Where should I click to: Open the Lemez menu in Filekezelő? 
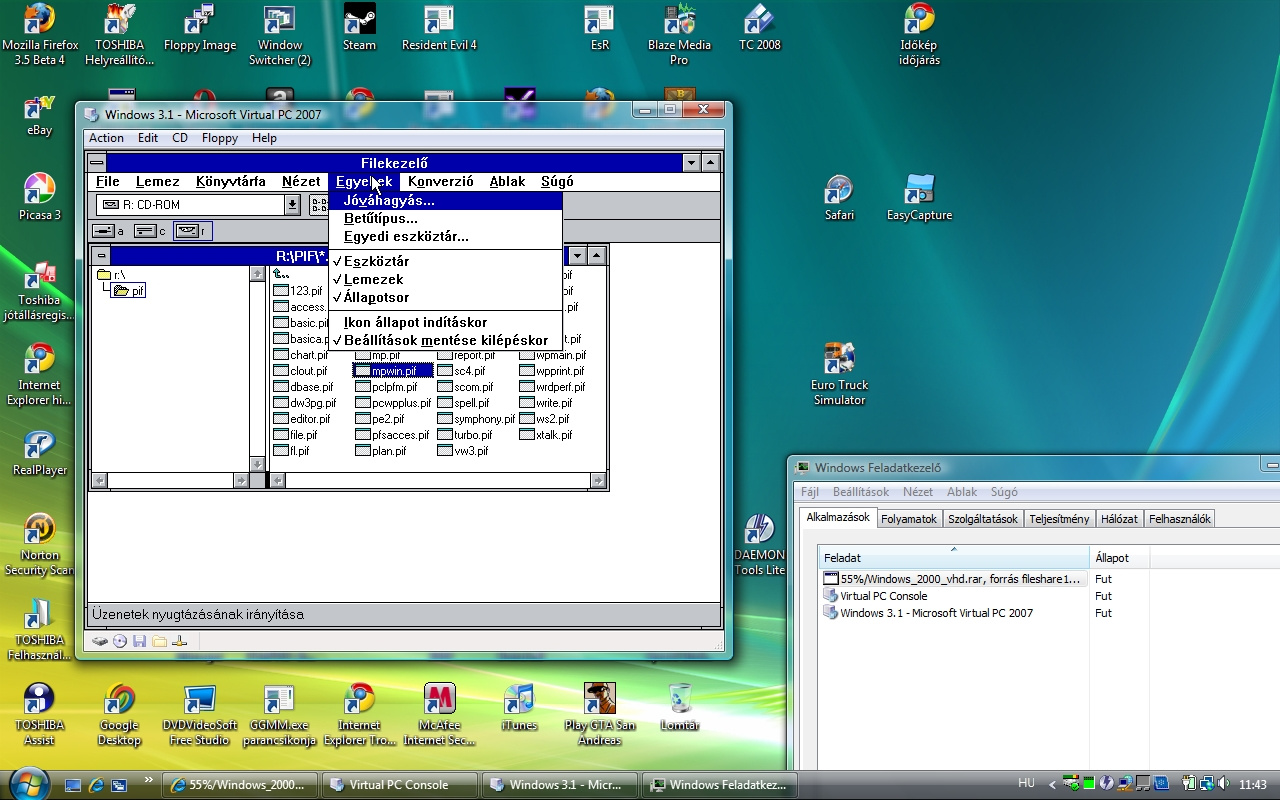157,182
